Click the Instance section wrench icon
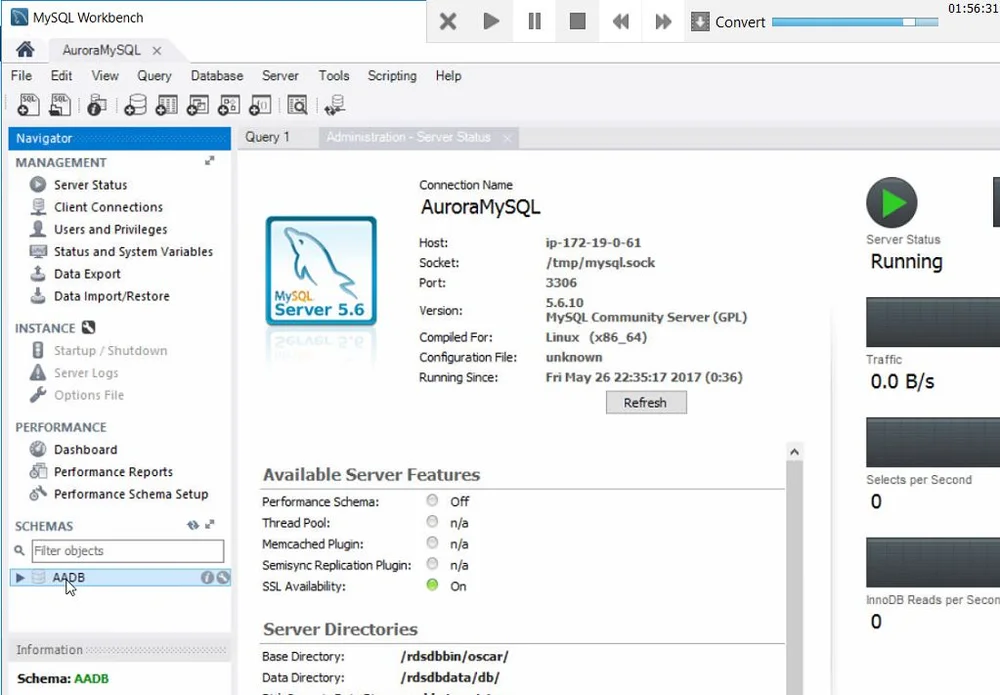1000x695 pixels. pos(89,328)
